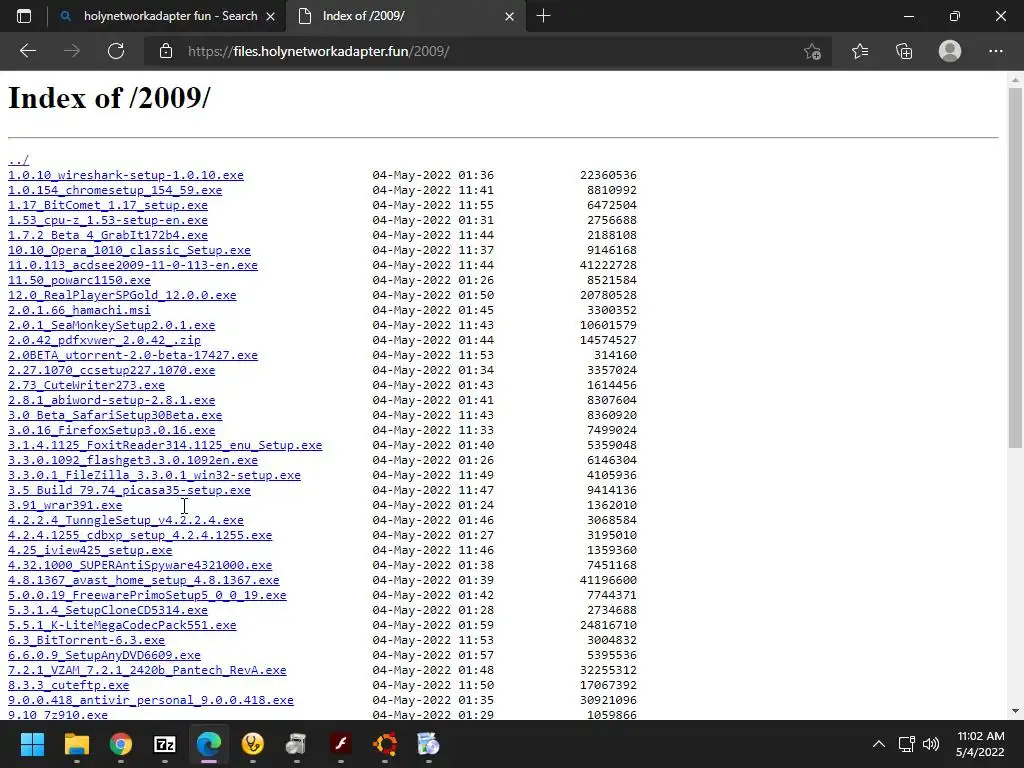The height and width of the screenshot is (768, 1024).
Task: Open the Windows Start button
Action: point(32,744)
